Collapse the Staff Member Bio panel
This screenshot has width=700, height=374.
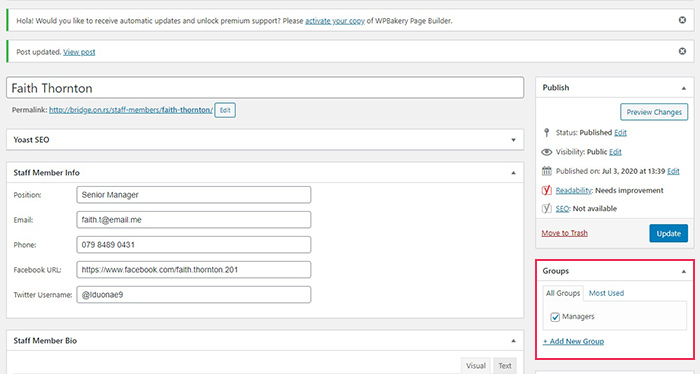[513, 341]
